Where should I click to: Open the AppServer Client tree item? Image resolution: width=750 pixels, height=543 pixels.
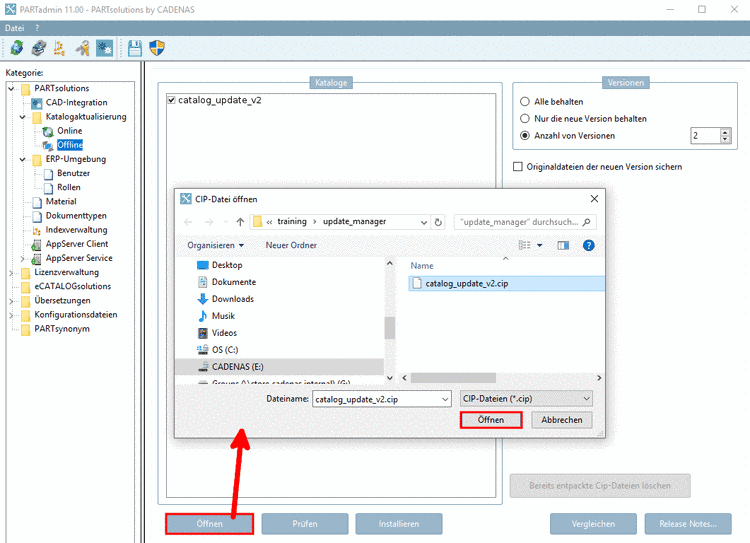click(x=77, y=244)
